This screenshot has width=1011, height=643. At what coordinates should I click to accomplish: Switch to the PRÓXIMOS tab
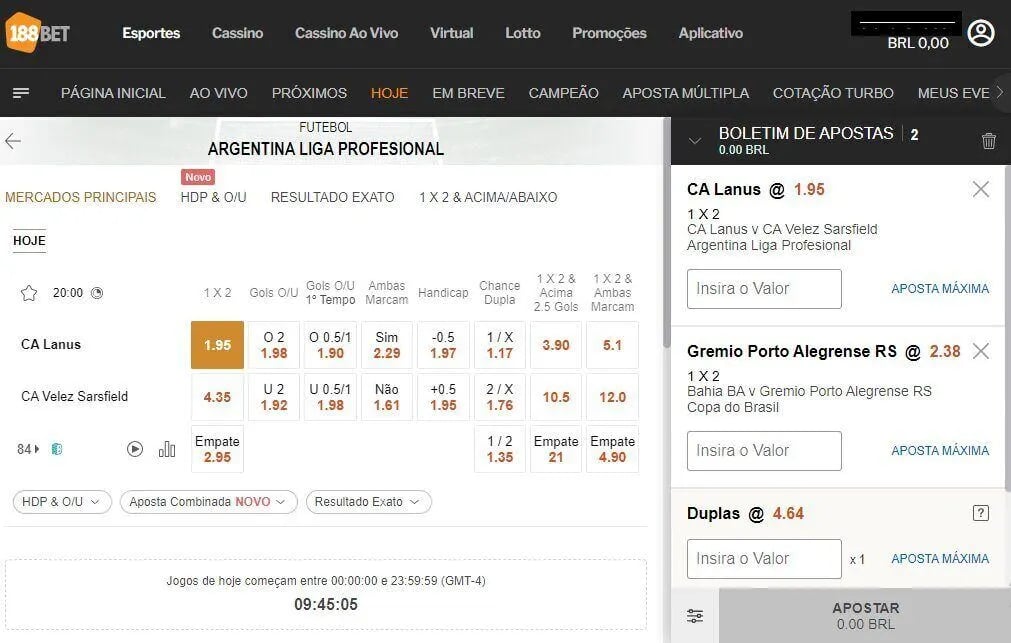pyautogui.click(x=309, y=93)
